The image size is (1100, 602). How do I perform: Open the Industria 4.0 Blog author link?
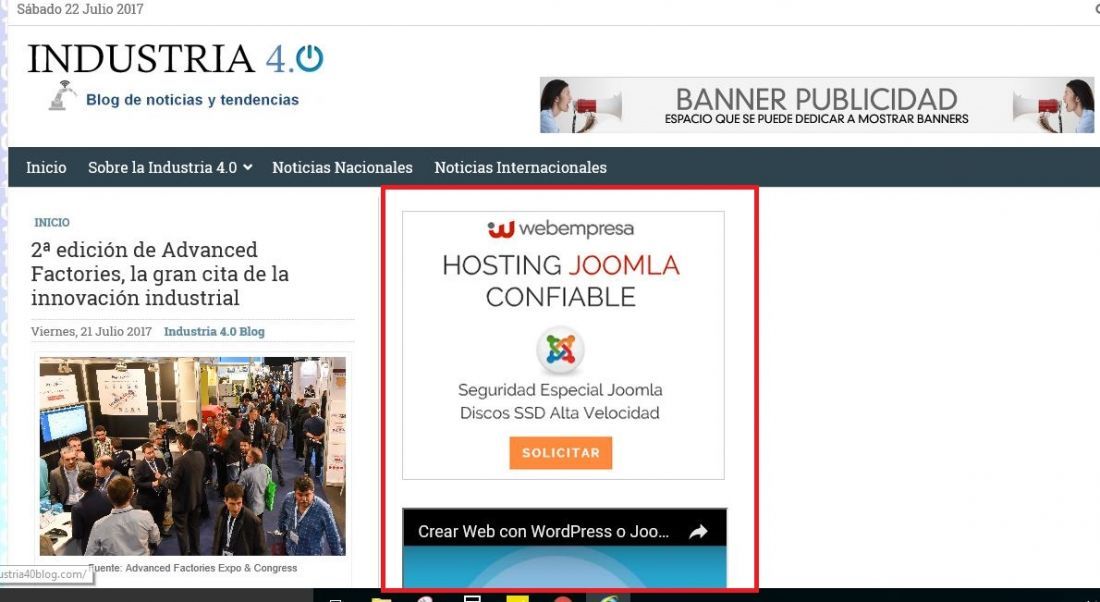tap(214, 331)
